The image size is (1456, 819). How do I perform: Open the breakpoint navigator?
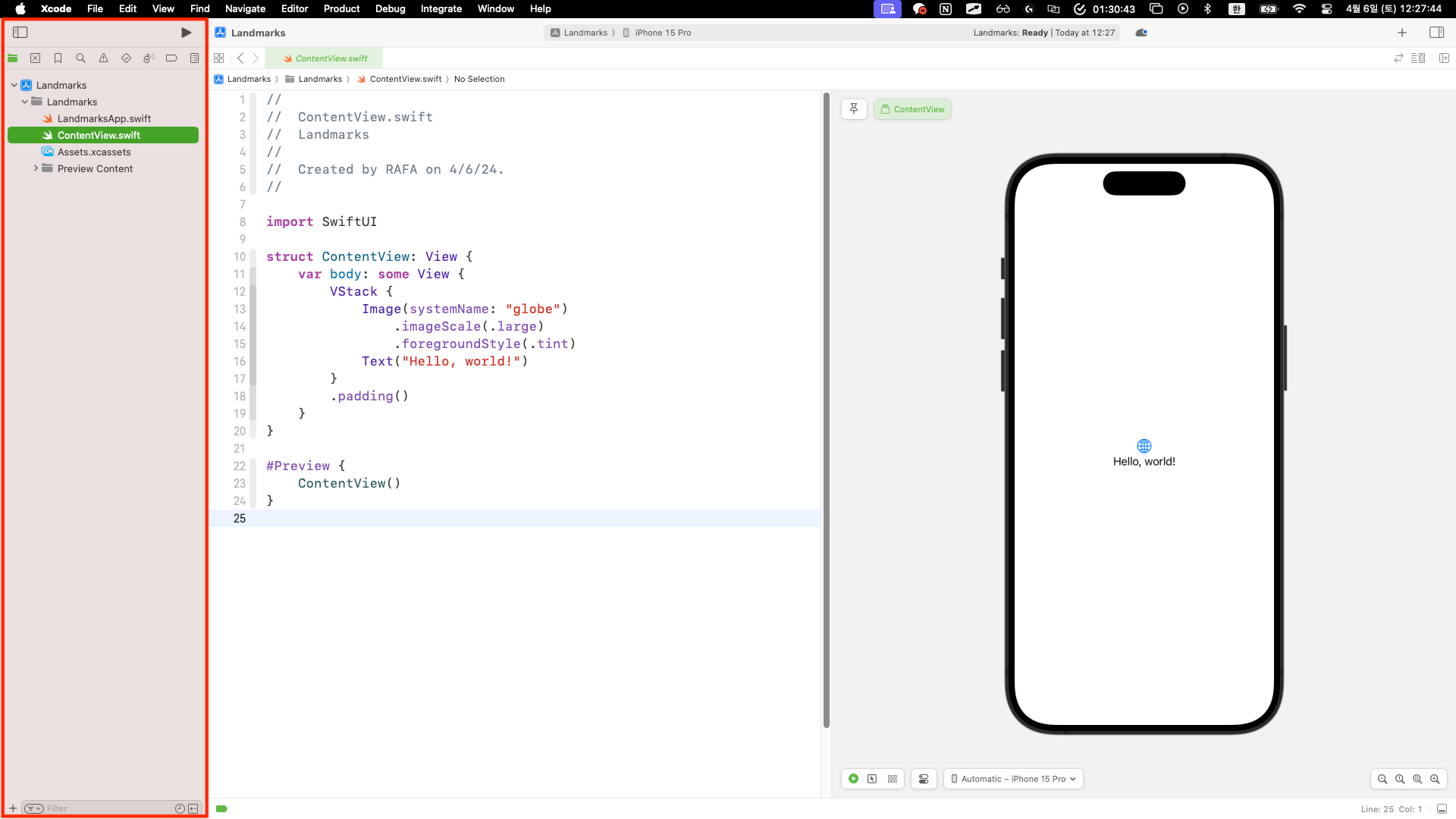pos(172,58)
